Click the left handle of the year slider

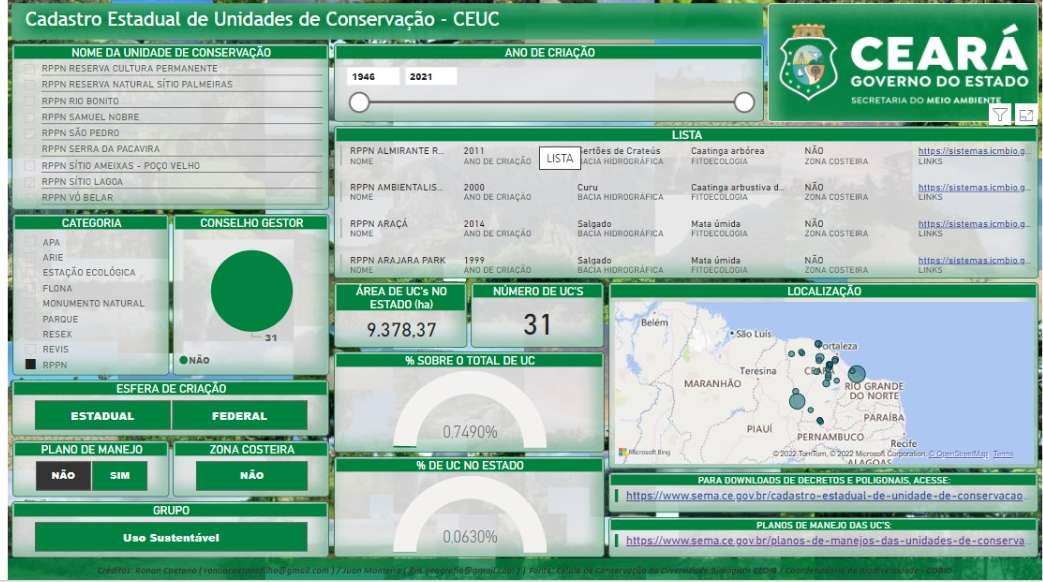pyautogui.click(x=359, y=102)
